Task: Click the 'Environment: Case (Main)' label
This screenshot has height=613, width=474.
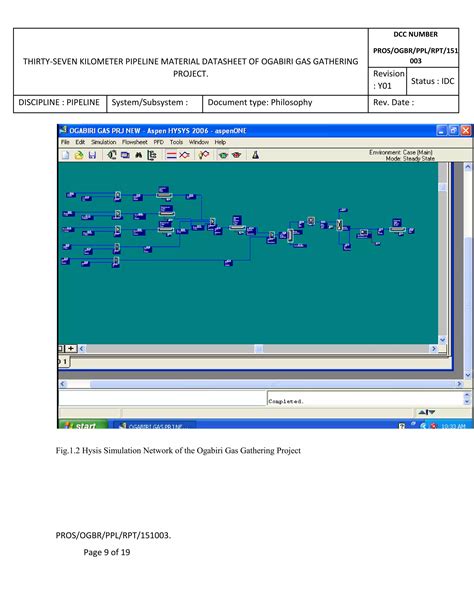Action: coord(401,152)
